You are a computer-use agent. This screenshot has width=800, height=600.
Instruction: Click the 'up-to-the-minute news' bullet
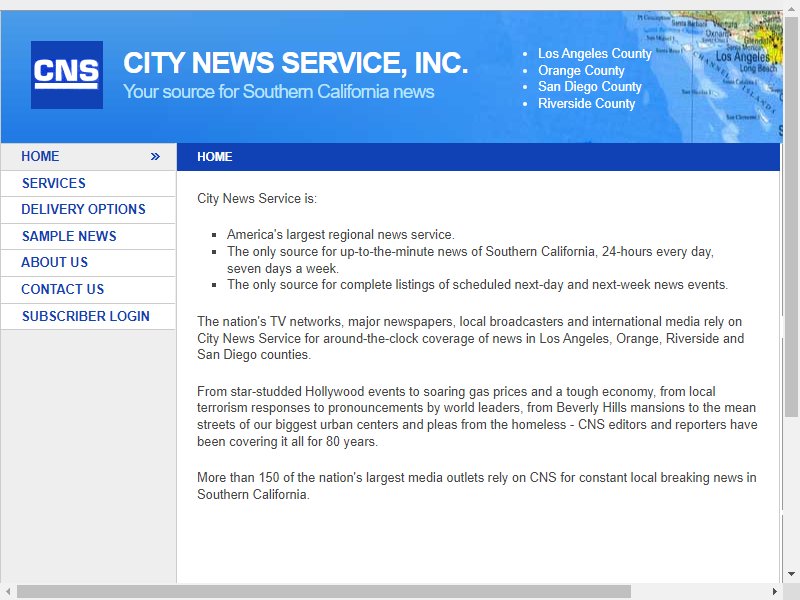[x=470, y=260]
